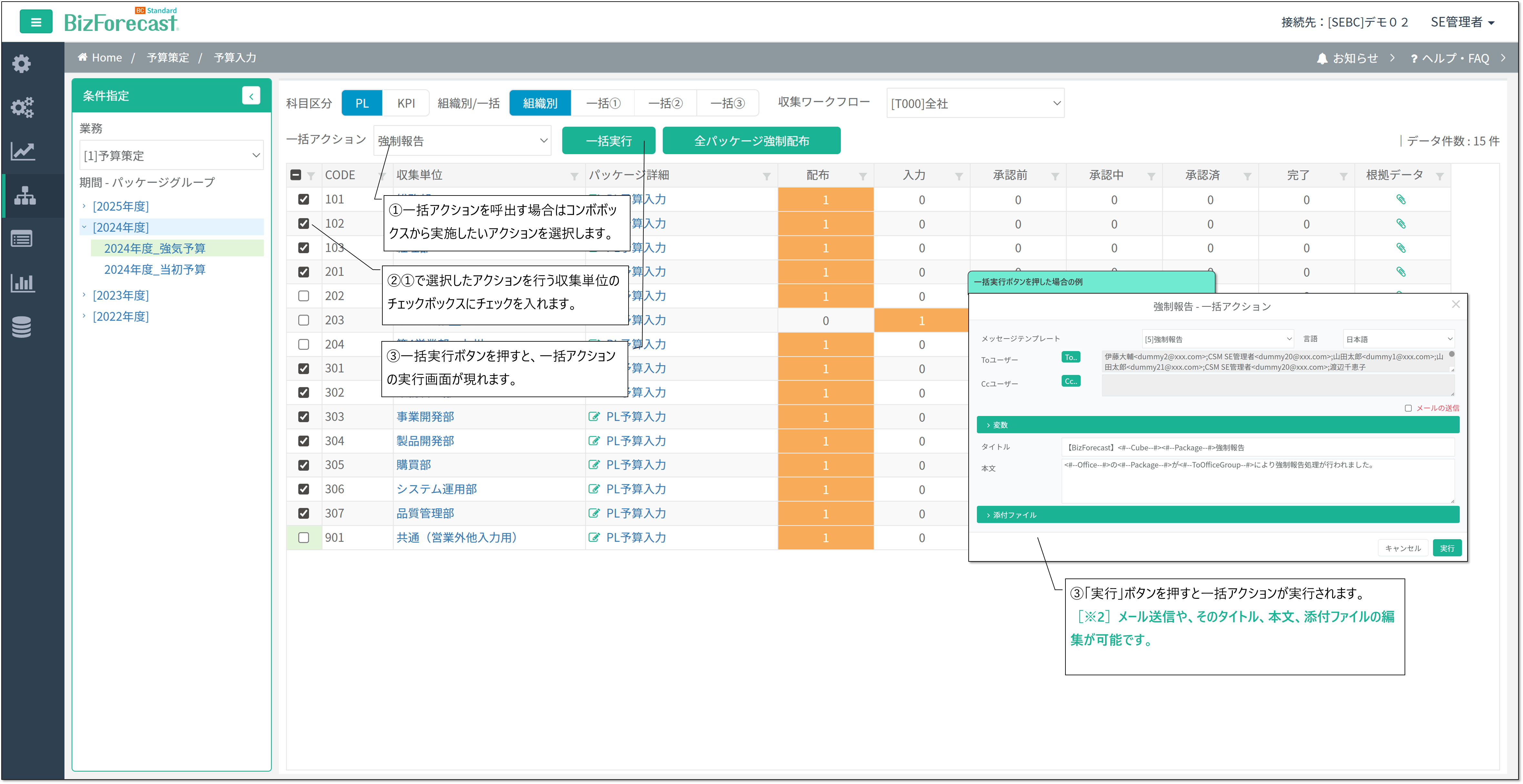Click the 全パッケージ強制配布 button
Image resolution: width=1523 pixels, height=784 pixels.
[751, 141]
